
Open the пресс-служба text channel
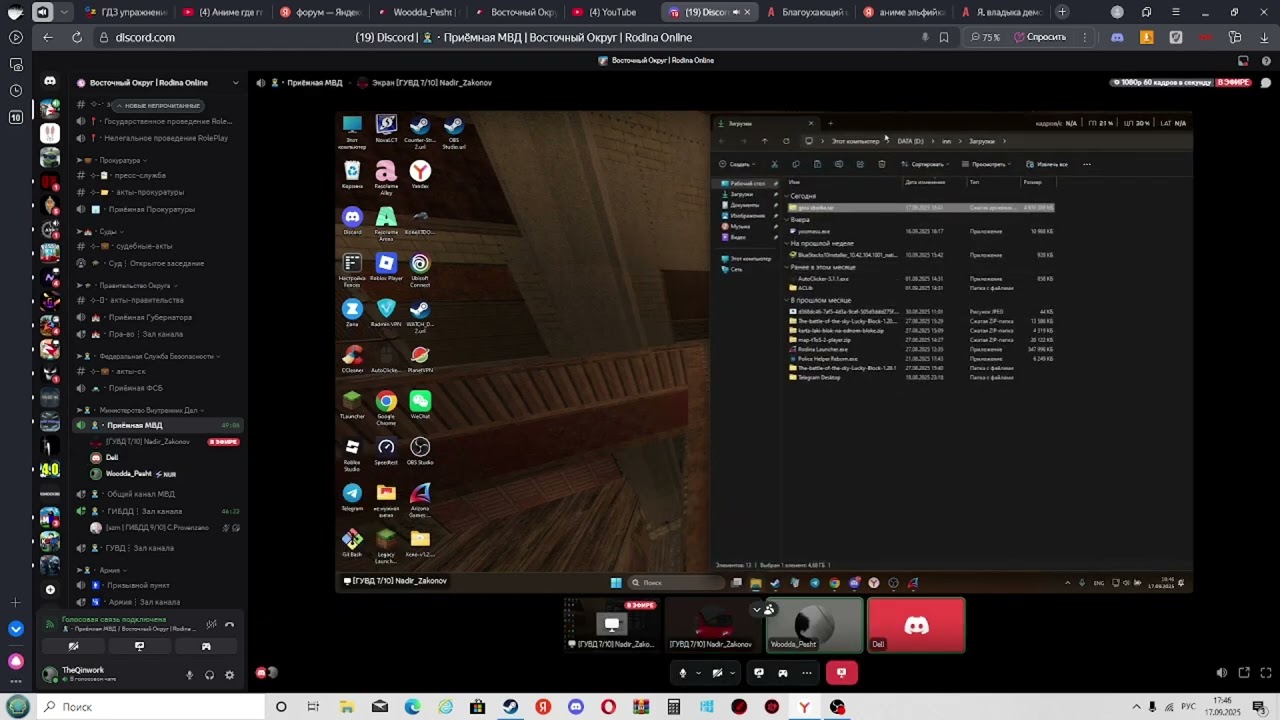click(140, 175)
